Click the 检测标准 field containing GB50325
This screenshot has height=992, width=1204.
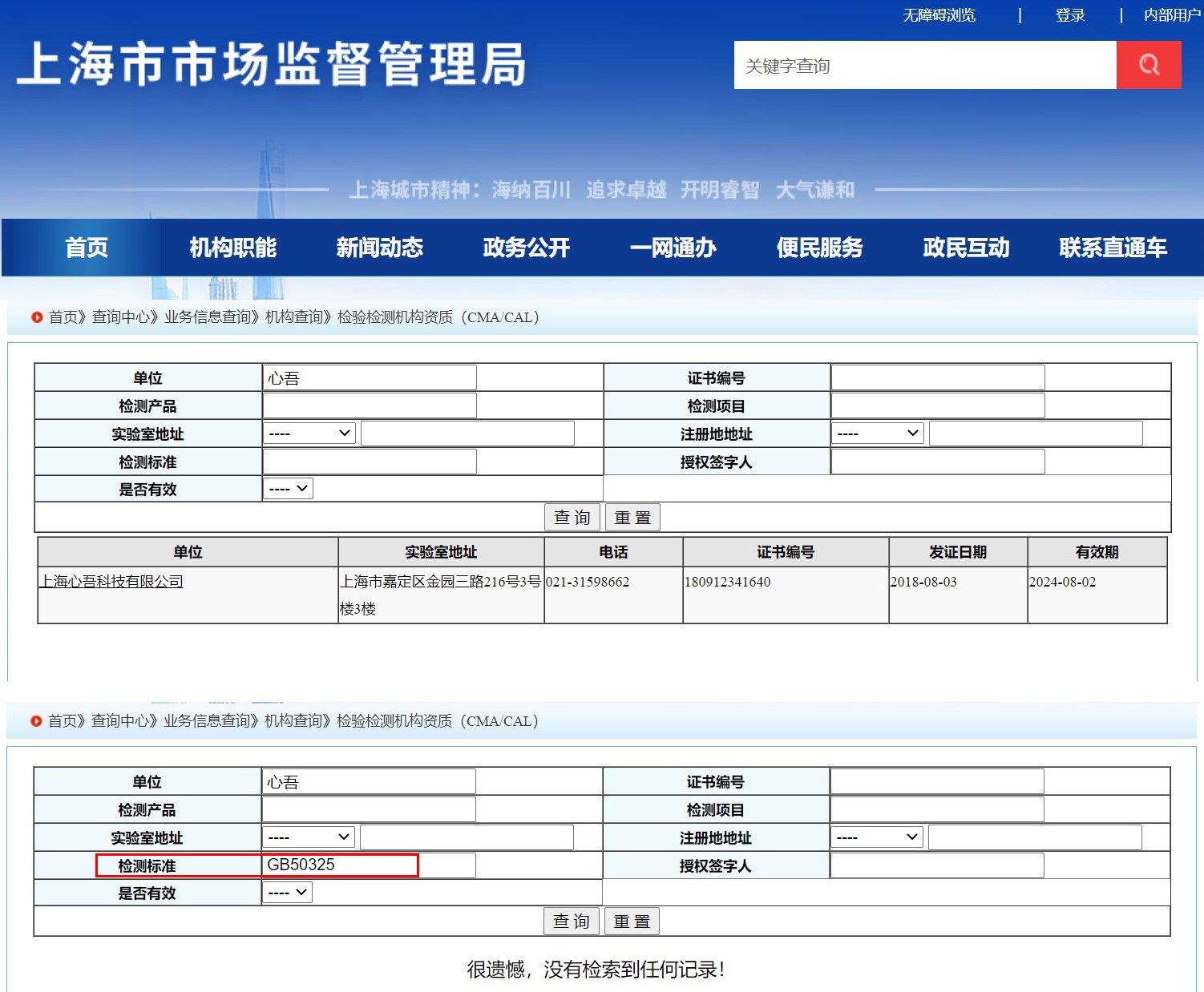coord(369,865)
